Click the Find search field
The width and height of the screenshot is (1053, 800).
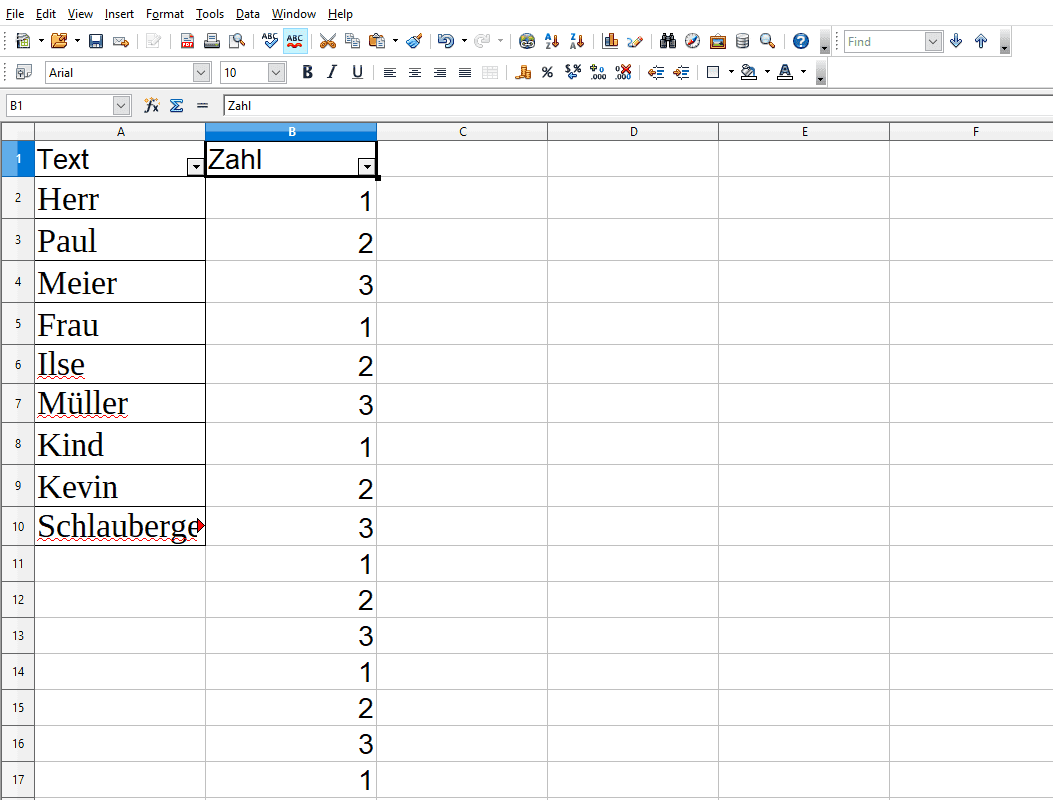pyautogui.click(x=884, y=41)
